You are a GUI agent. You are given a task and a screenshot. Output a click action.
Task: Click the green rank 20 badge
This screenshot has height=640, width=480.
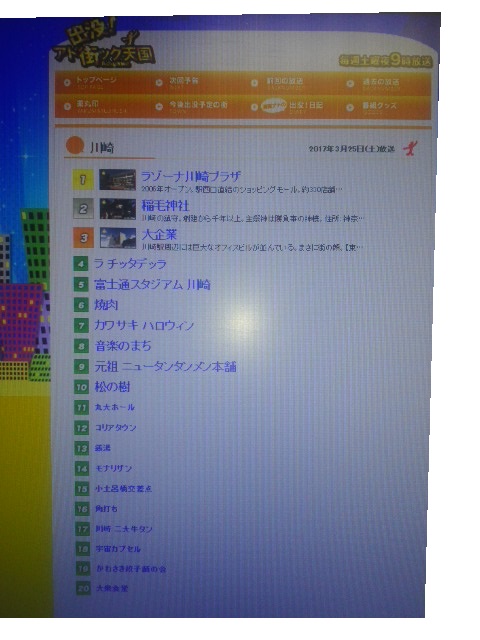[83, 588]
